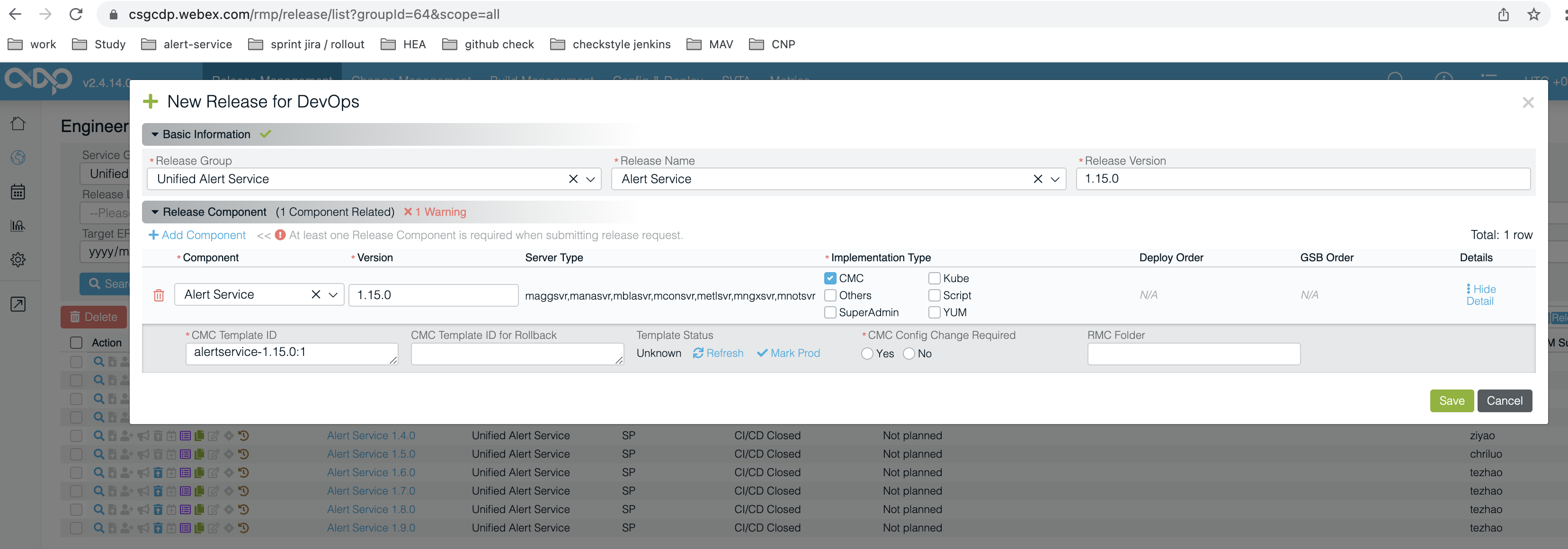Click calendar-plus icon for Alert Service 1.6.0

(172, 472)
